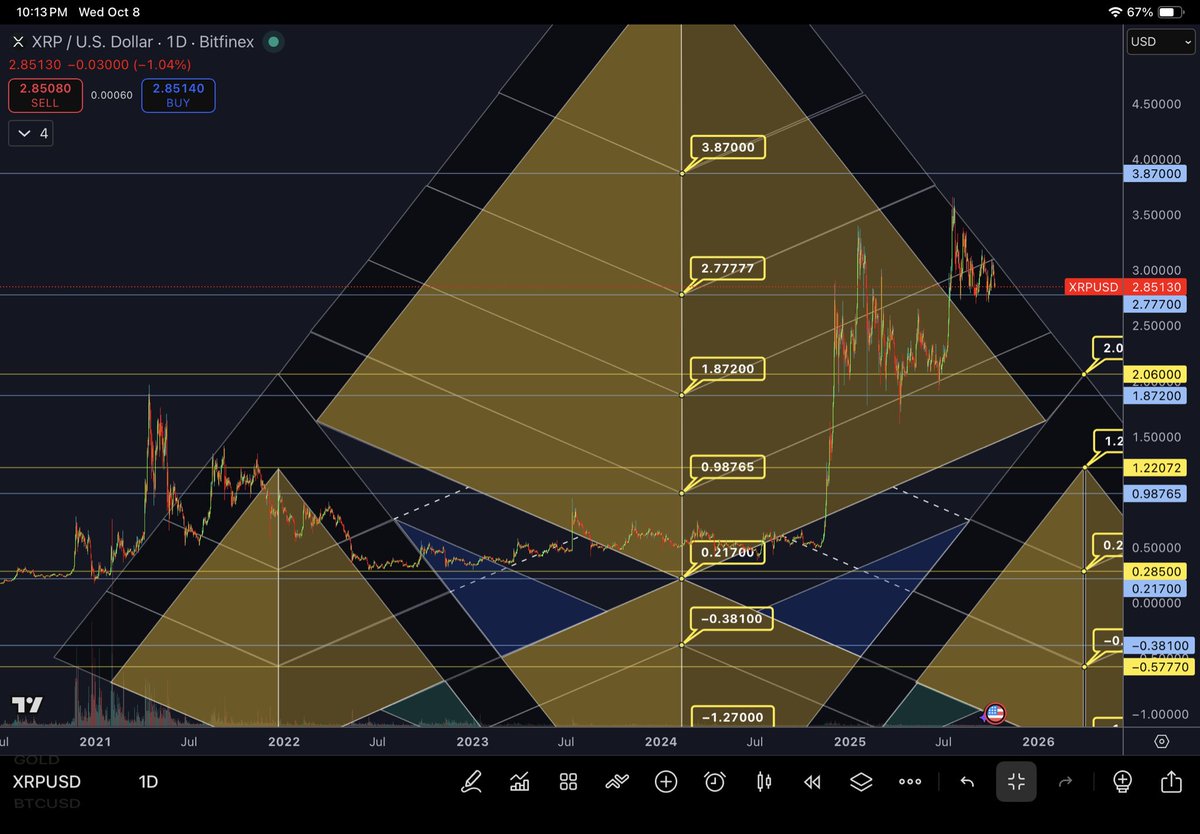Open the compare symbols icon
1200x834 pixels.
[617, 782]
